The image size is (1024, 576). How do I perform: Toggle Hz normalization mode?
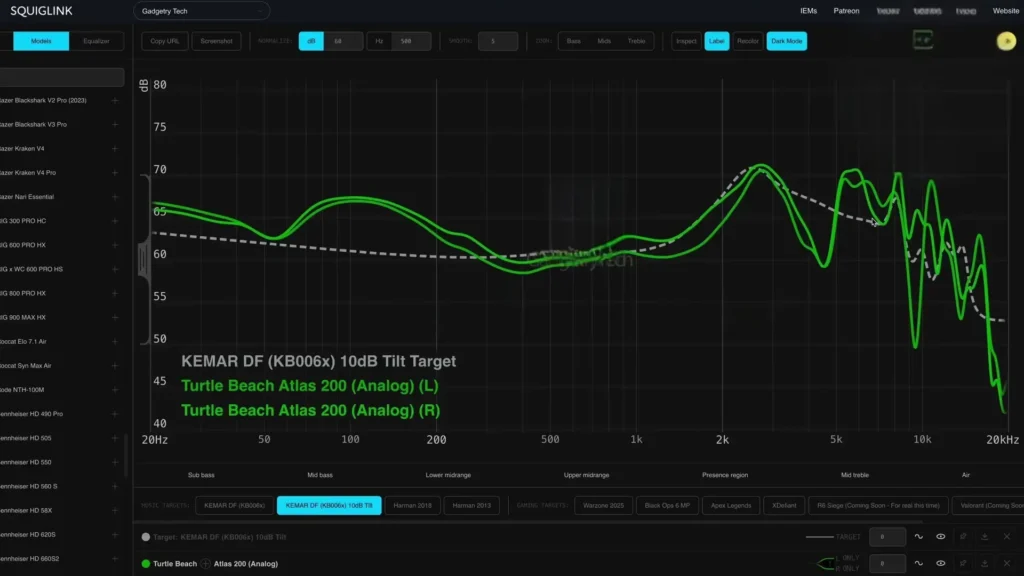coord(379,41)
